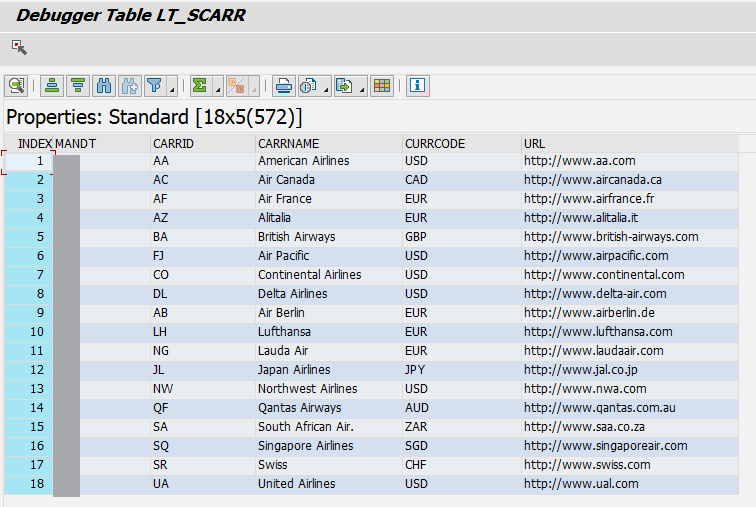Click the 'Japan Airlines' cell
The image size is (756, 507).
tap(329, 370)
